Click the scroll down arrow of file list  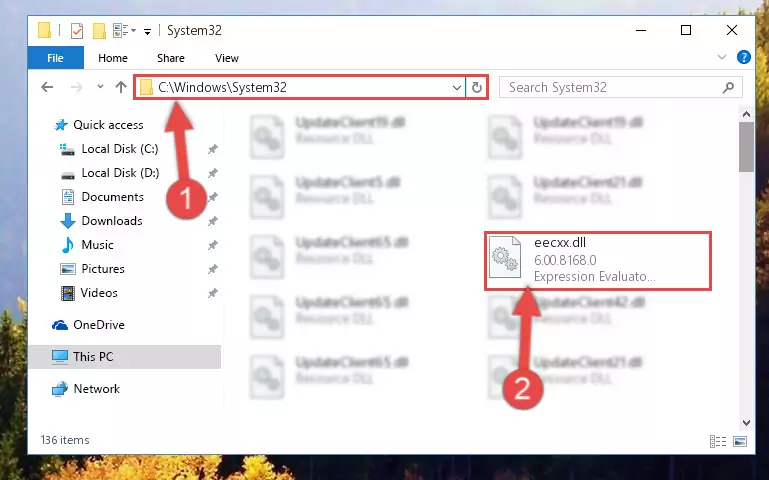[x=746, y=423]
